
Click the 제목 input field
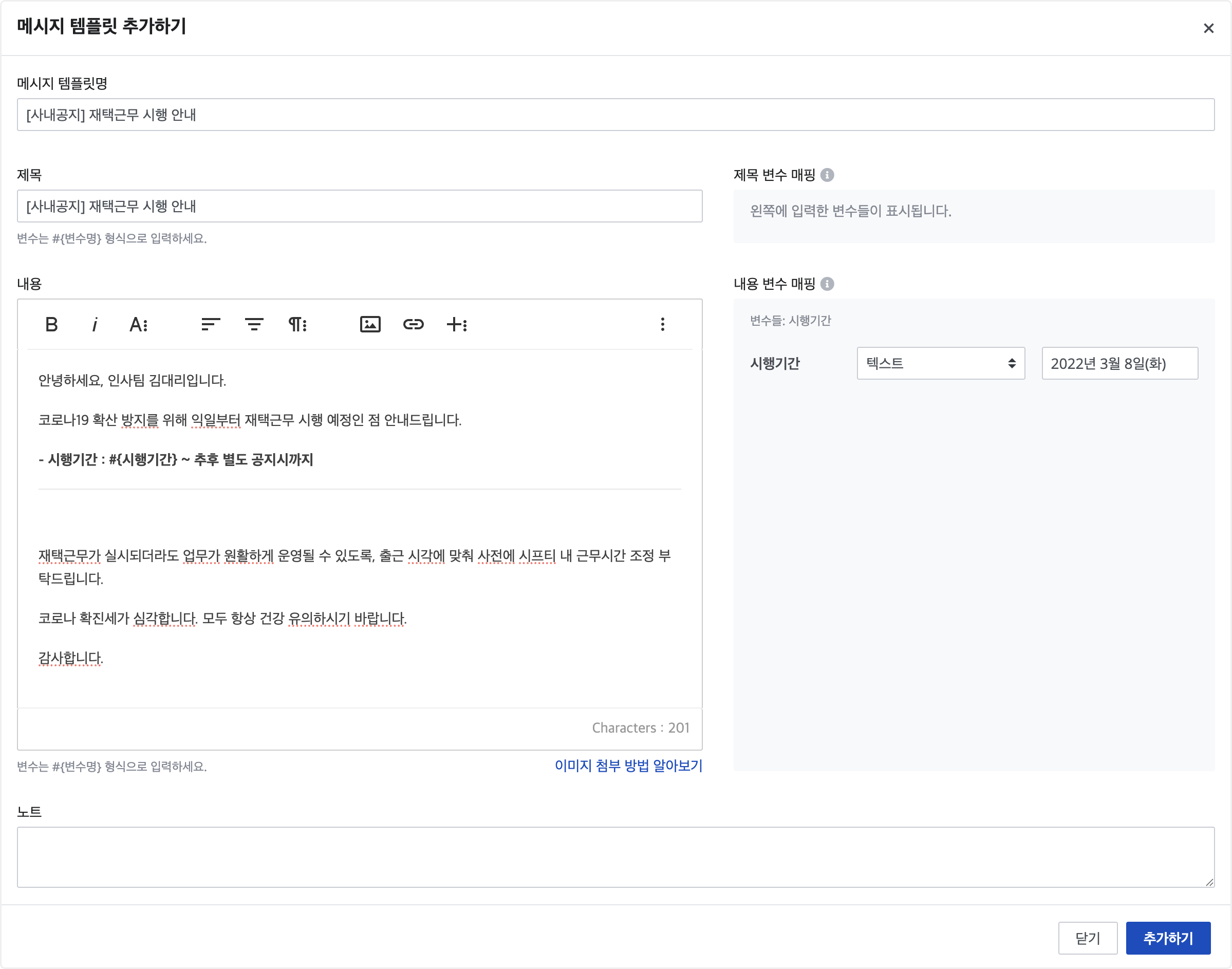click(360, 207)
